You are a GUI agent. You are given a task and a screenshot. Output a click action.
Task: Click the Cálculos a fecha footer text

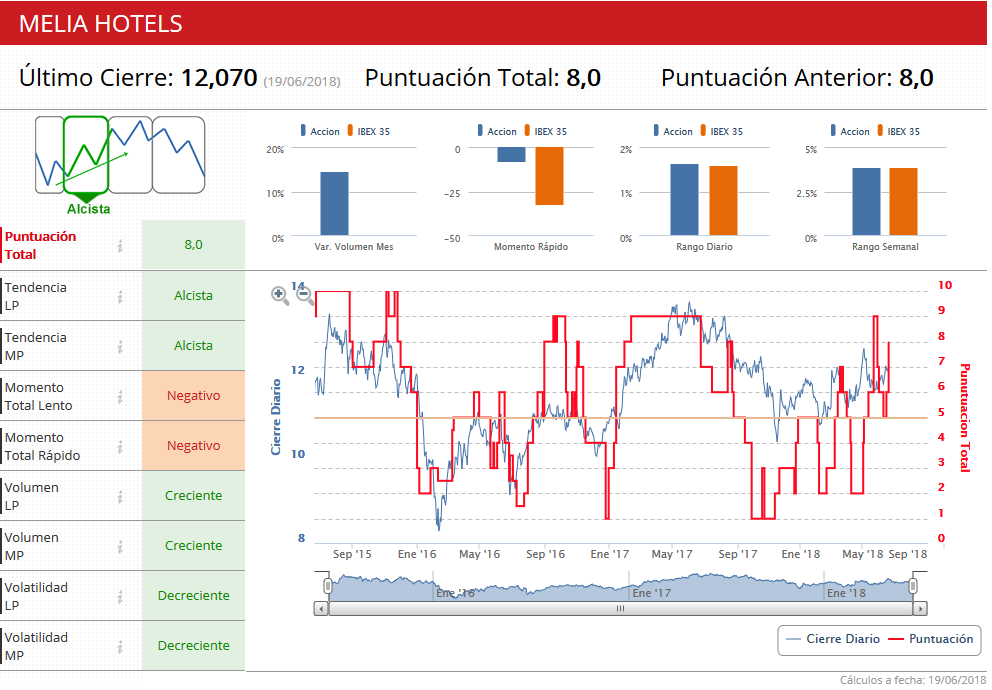pos(913,681)
